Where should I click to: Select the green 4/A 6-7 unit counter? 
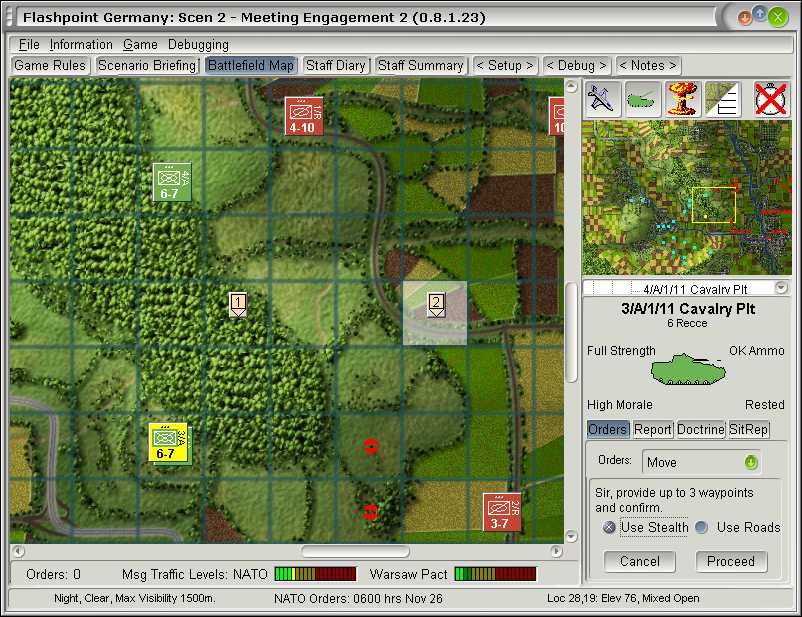pyautogui.click(x=172, y=182)
